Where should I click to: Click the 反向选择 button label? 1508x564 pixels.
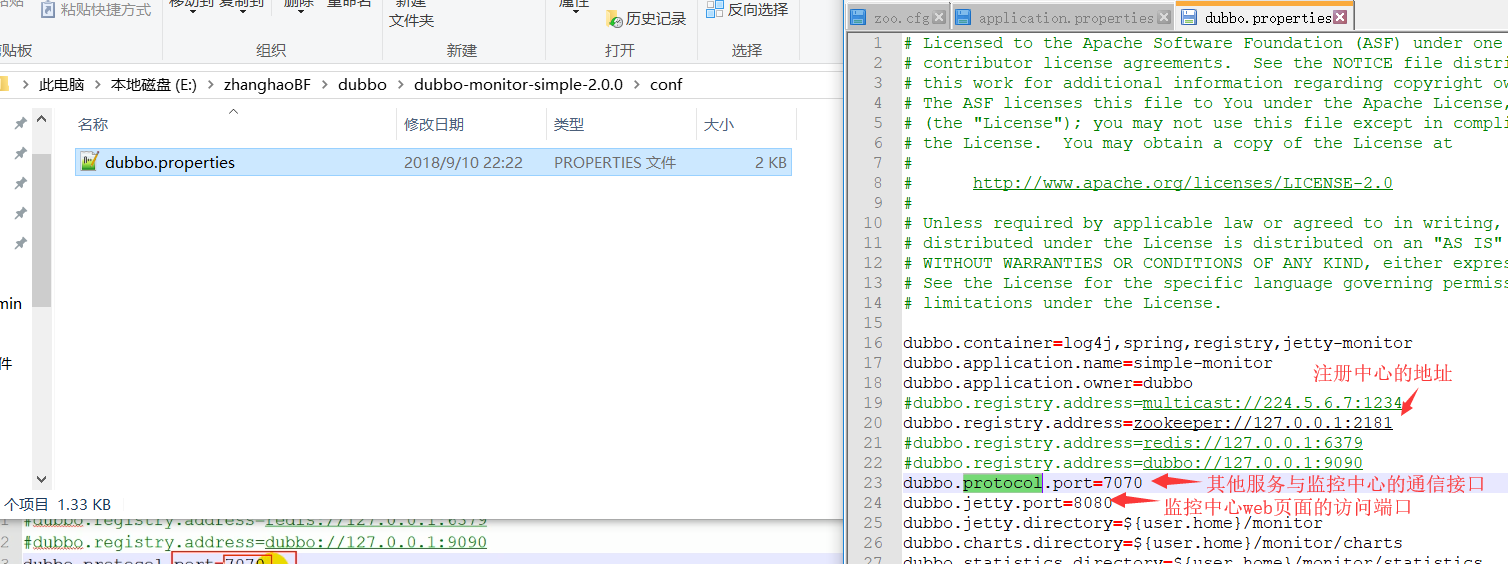tap(757, 9)
